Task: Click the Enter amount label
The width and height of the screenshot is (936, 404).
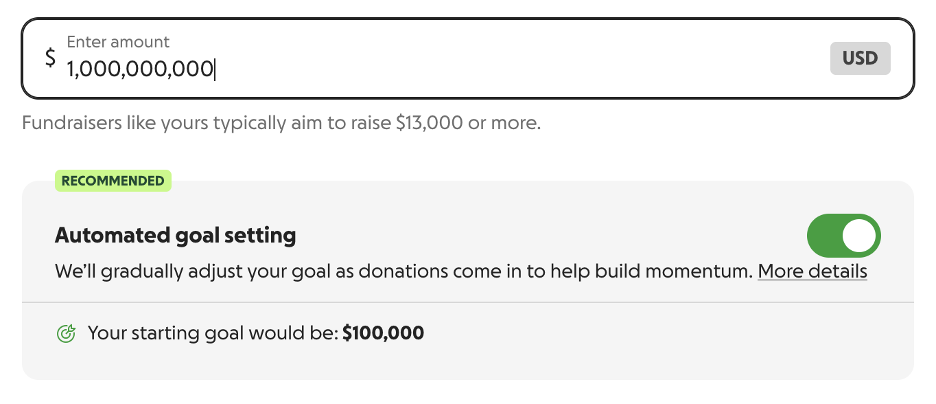Action: (x=118, y=42)
